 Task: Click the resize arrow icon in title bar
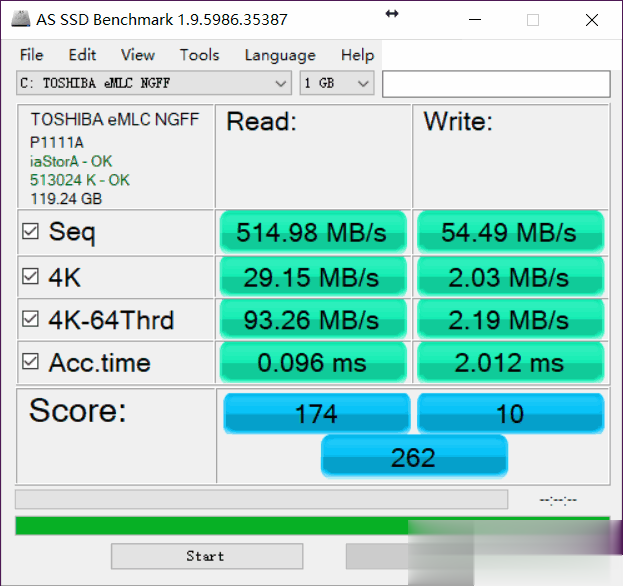coord(391,14)
